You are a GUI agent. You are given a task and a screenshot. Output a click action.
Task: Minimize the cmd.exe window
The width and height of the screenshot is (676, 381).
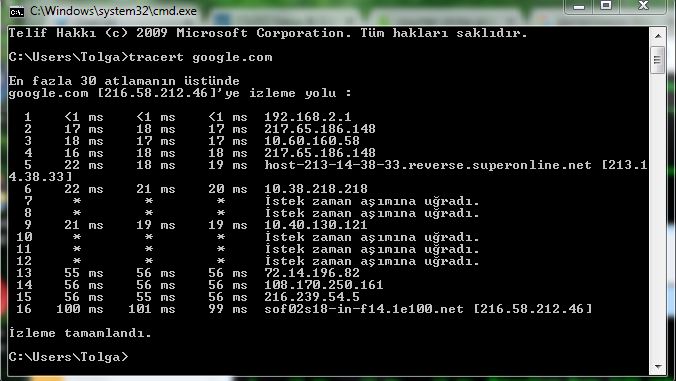coord(579,6)
